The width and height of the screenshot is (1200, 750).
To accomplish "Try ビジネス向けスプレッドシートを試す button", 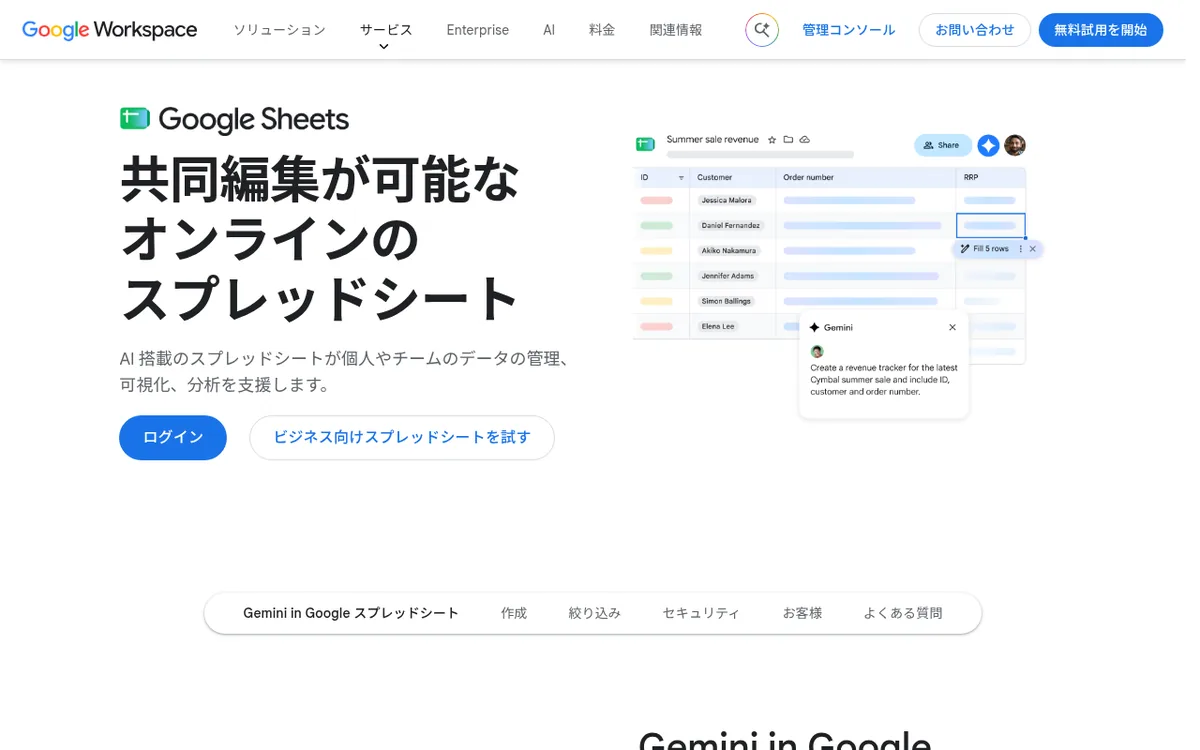I will tap(402, 438).
